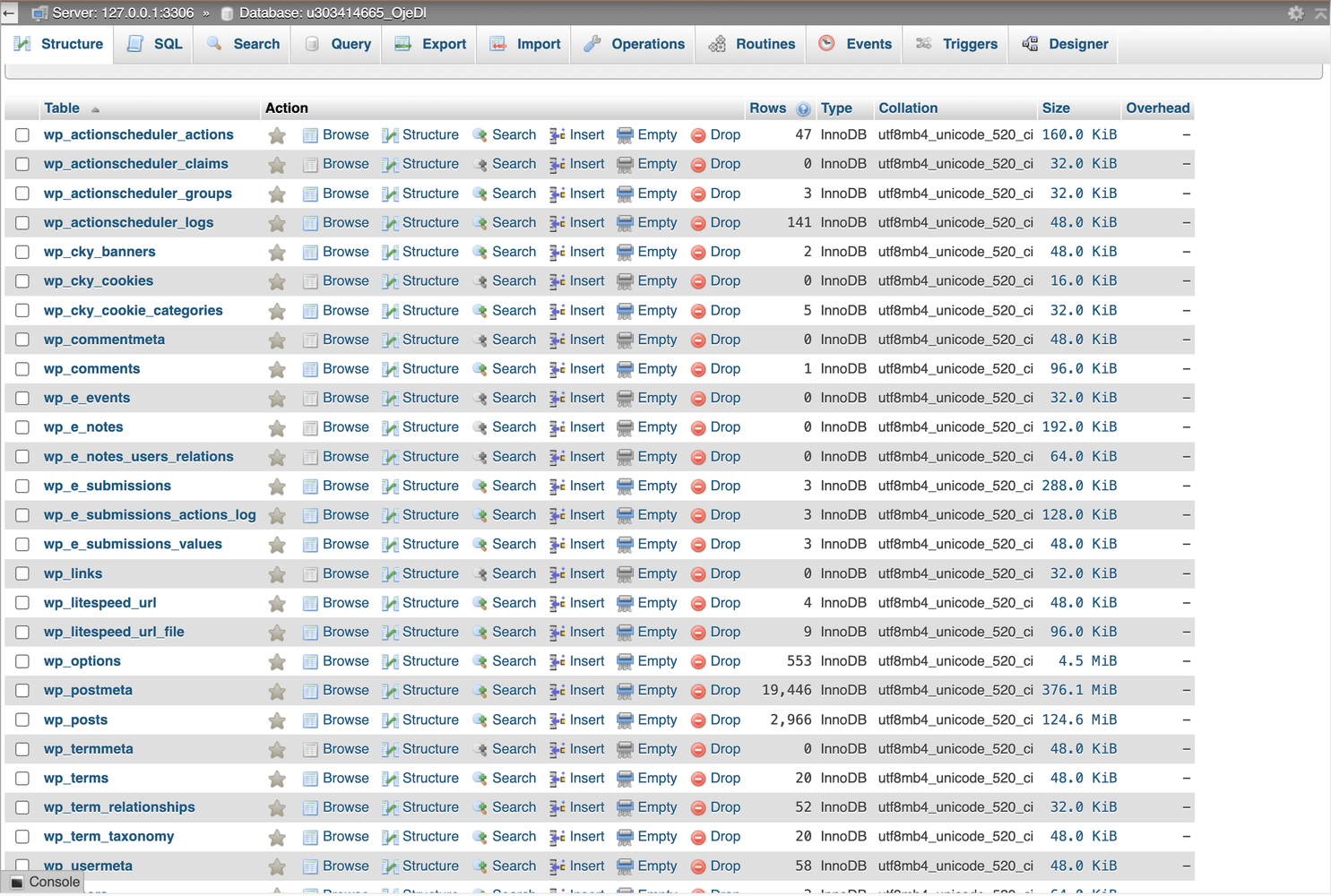
Task: Sort tables by Size column header
Action: (x=1055, y=108)
